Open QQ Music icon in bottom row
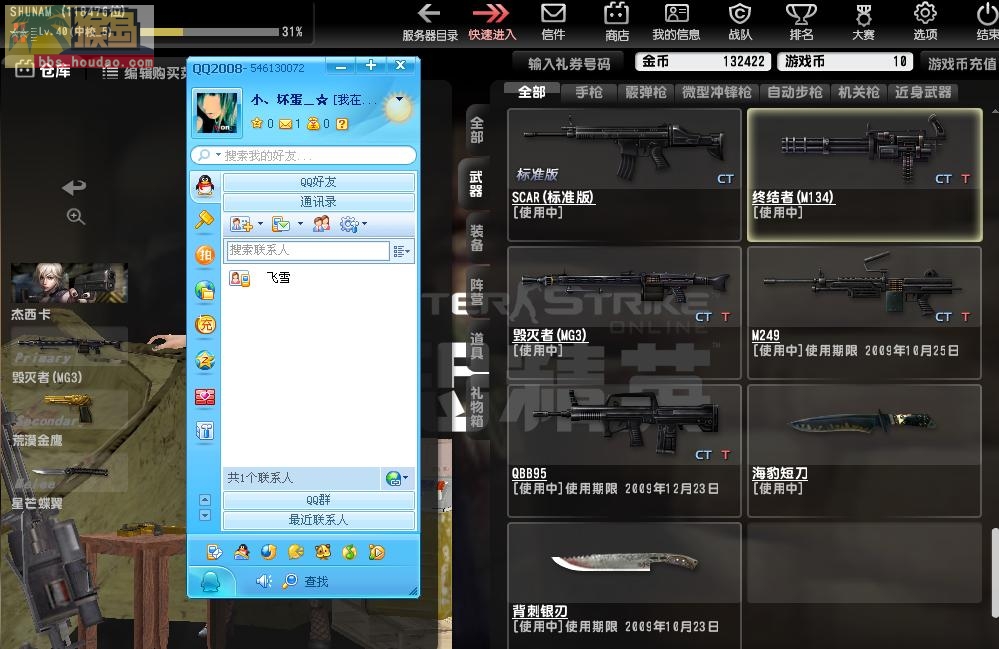 tap(349, 552)
